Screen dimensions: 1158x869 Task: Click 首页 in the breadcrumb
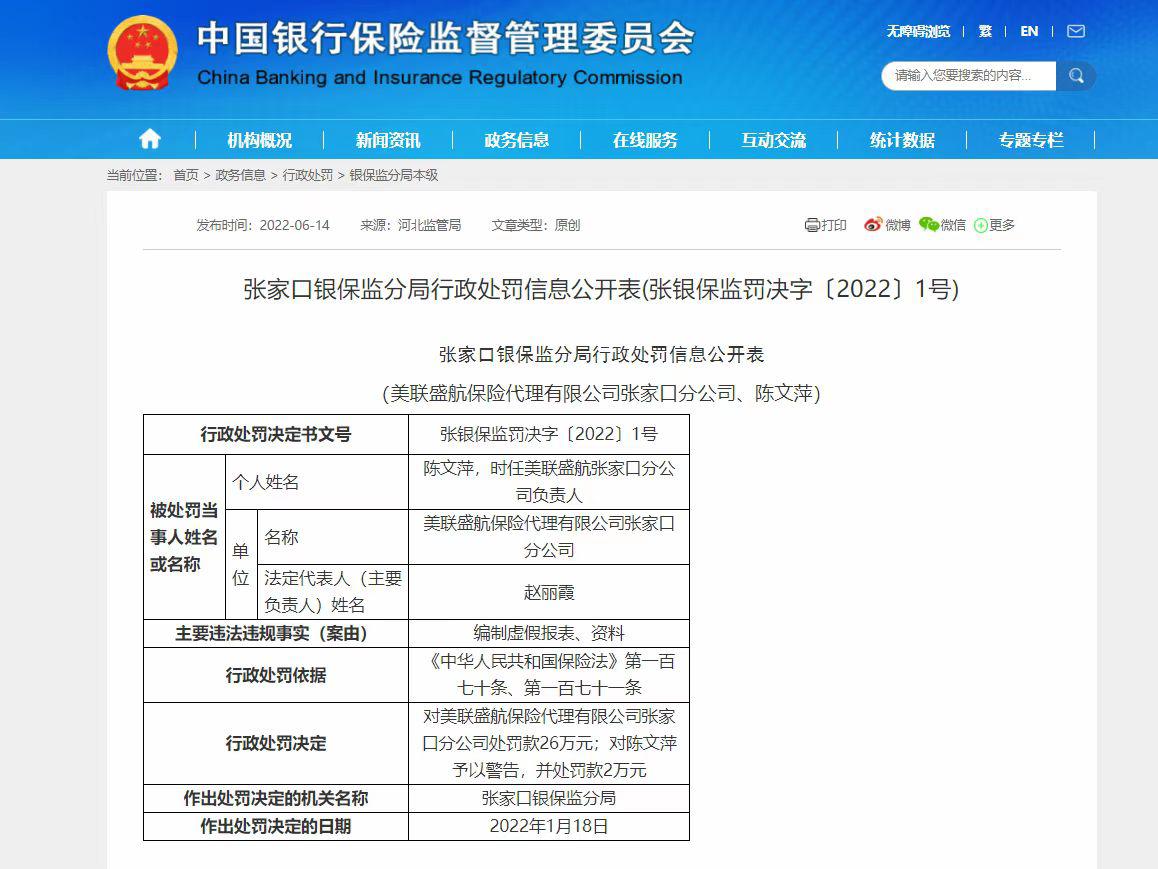click(x=186, y=175)
